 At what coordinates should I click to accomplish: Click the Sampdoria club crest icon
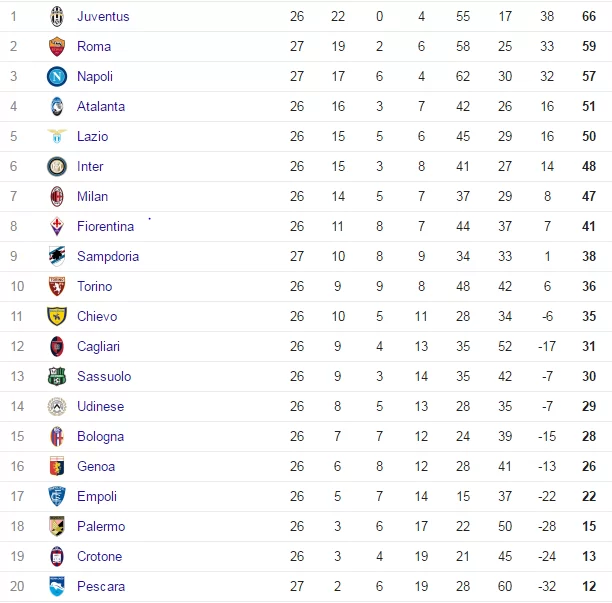click(x=56, y=256)
